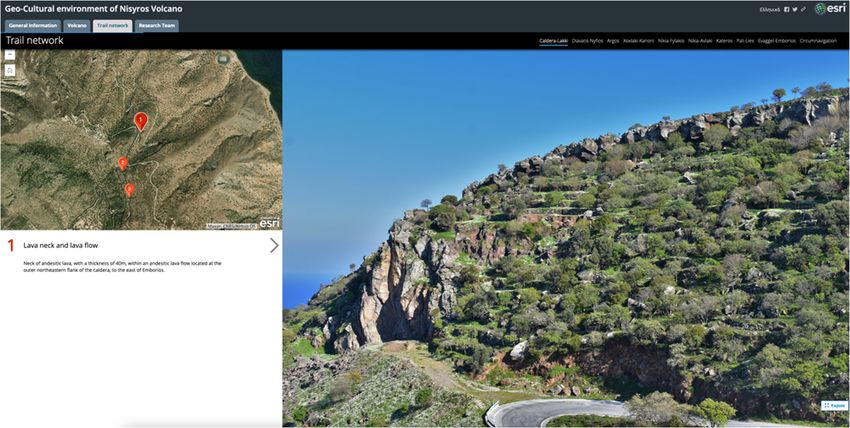Switch language to Greek (Ελληνικά)
Image resolution: width=850 pixels, height=428 pixels.
point(770,9)
